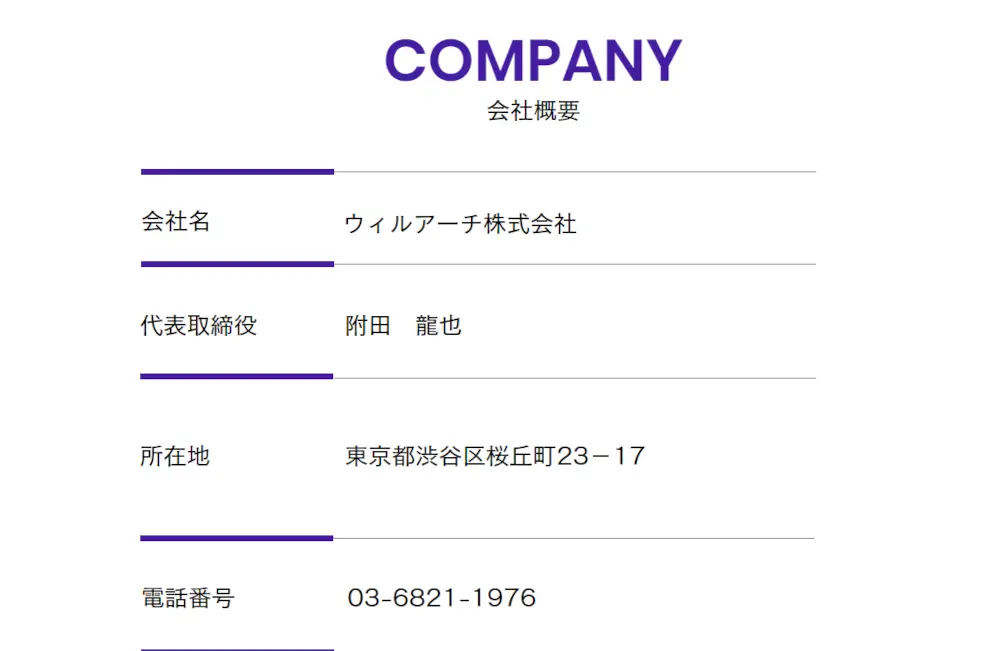1000x651 pixels.
Task: Click the purple bar above 所在地
Action: pos(237,377)
